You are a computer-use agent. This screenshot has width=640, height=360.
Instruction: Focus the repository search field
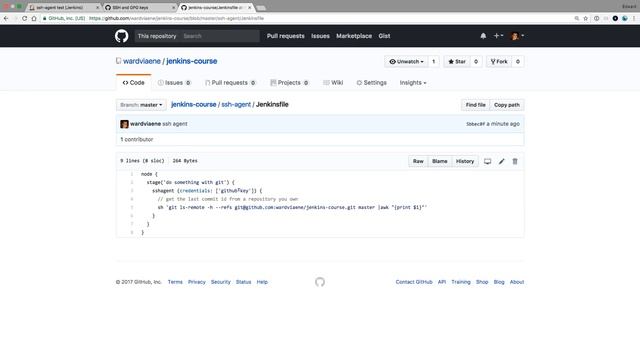(220, 36)
